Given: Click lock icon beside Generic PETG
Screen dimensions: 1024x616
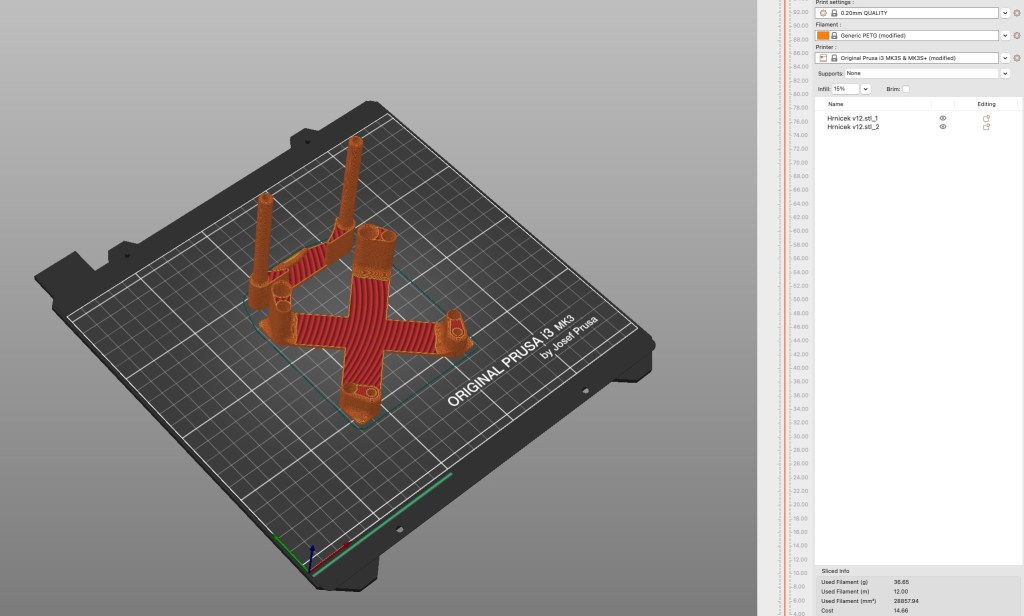Looking at the screenshot, I should 835,35.
